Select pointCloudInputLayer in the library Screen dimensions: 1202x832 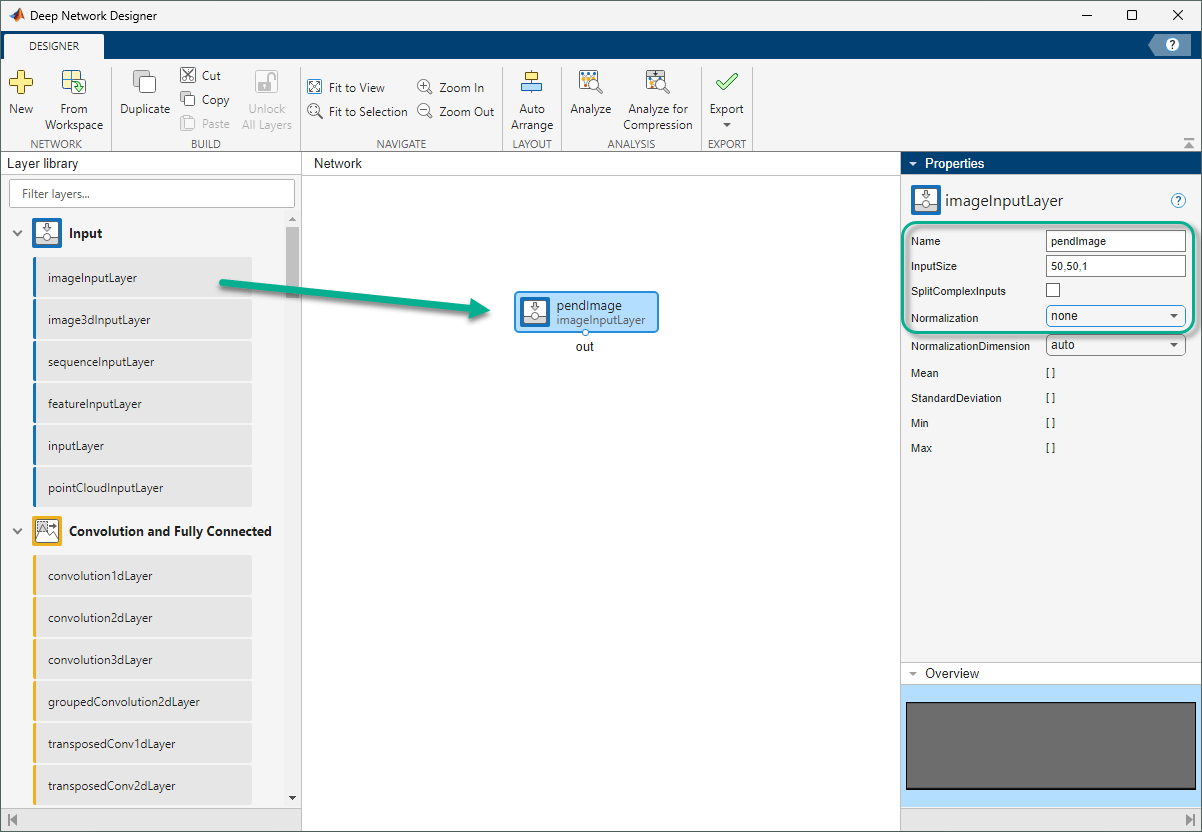click(143, 488)
